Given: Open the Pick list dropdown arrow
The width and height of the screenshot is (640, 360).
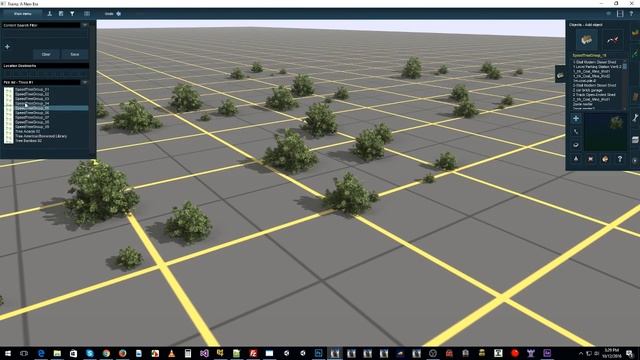Looking at the screenshot, I should [x=84, y=82].
